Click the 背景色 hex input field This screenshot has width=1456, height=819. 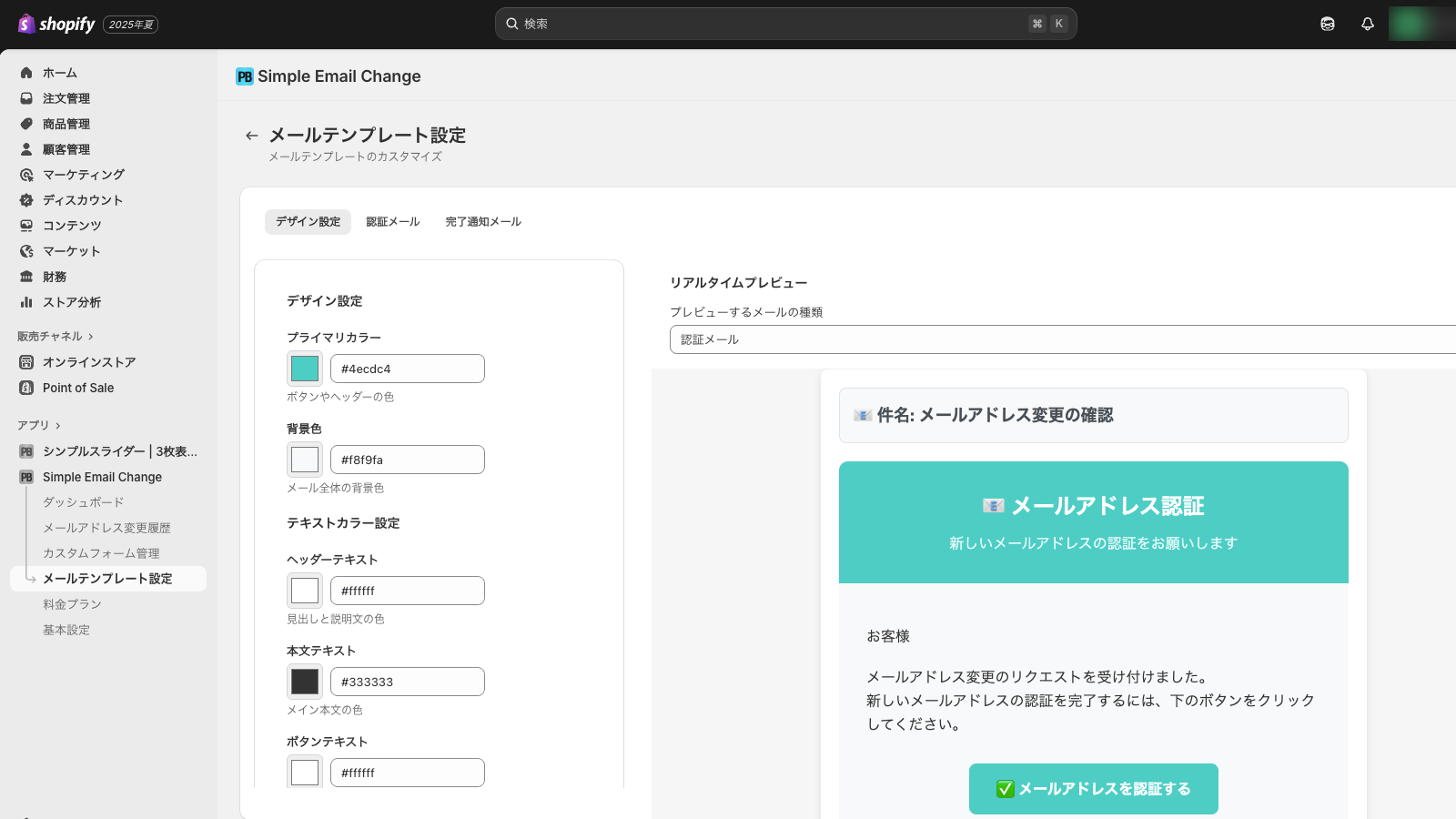(x=407, y=460)
